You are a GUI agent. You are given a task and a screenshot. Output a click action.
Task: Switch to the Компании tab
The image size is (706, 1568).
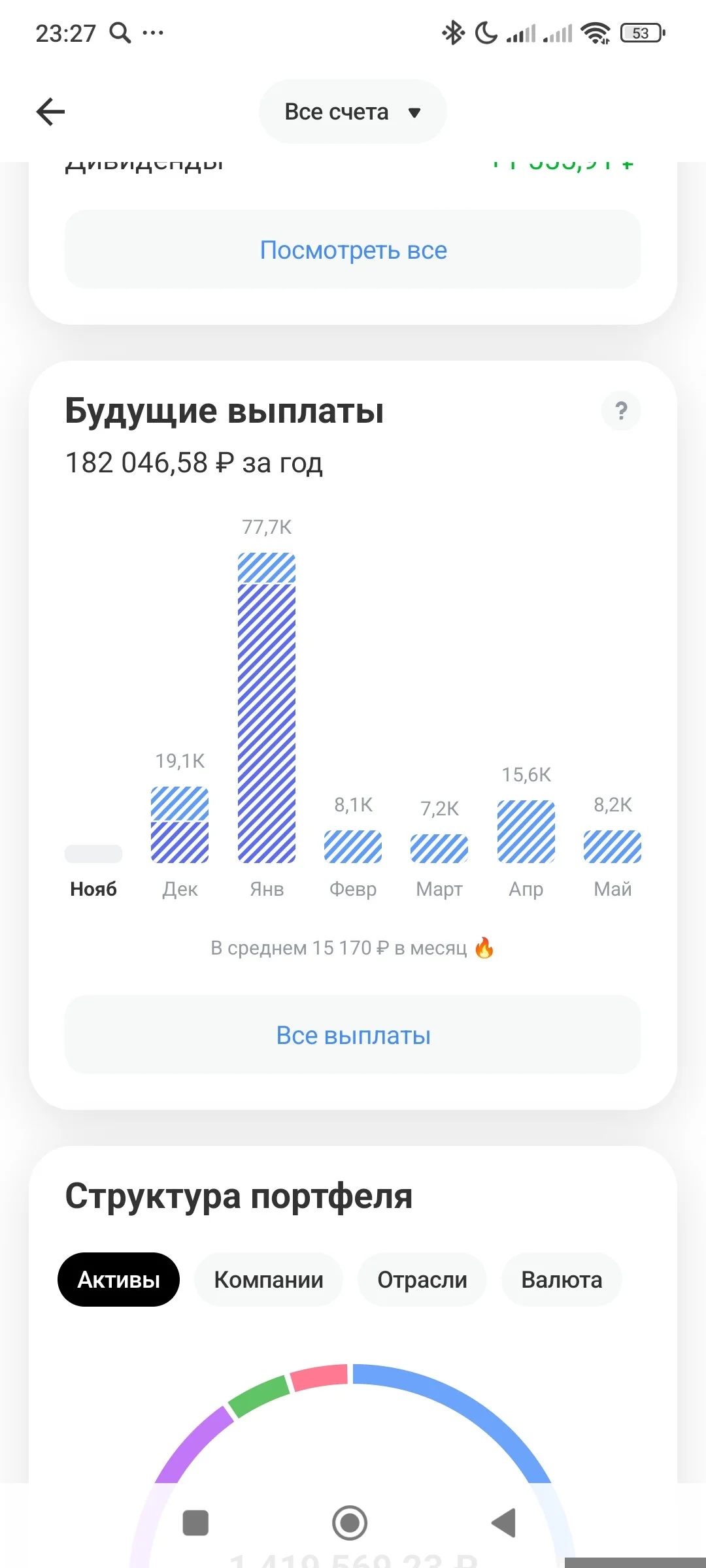coord(269,1279)
